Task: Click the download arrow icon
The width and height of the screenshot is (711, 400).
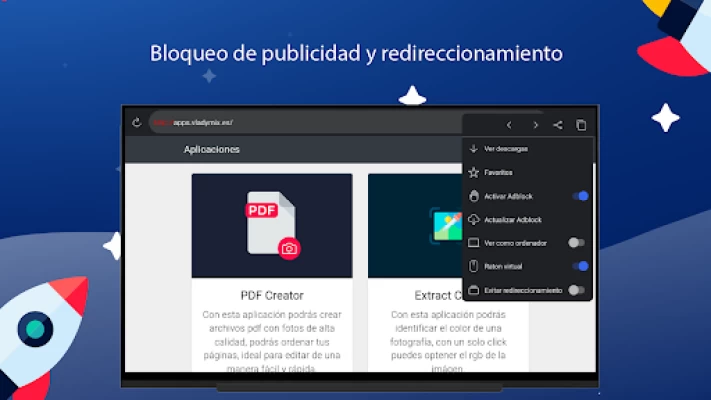Action: pyautogui.click(x=474, y=149)
